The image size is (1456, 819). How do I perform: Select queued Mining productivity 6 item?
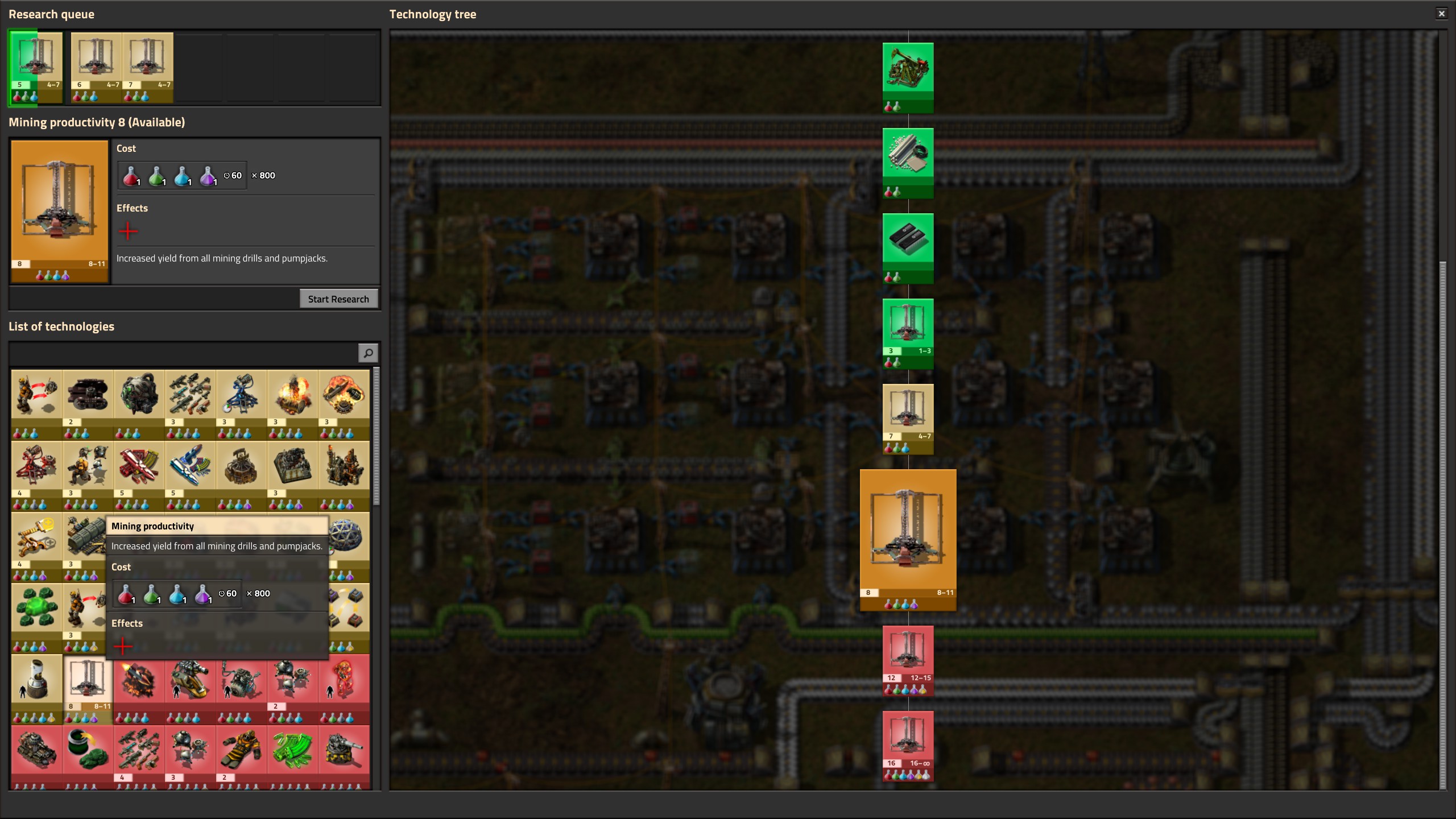(96, 68)
